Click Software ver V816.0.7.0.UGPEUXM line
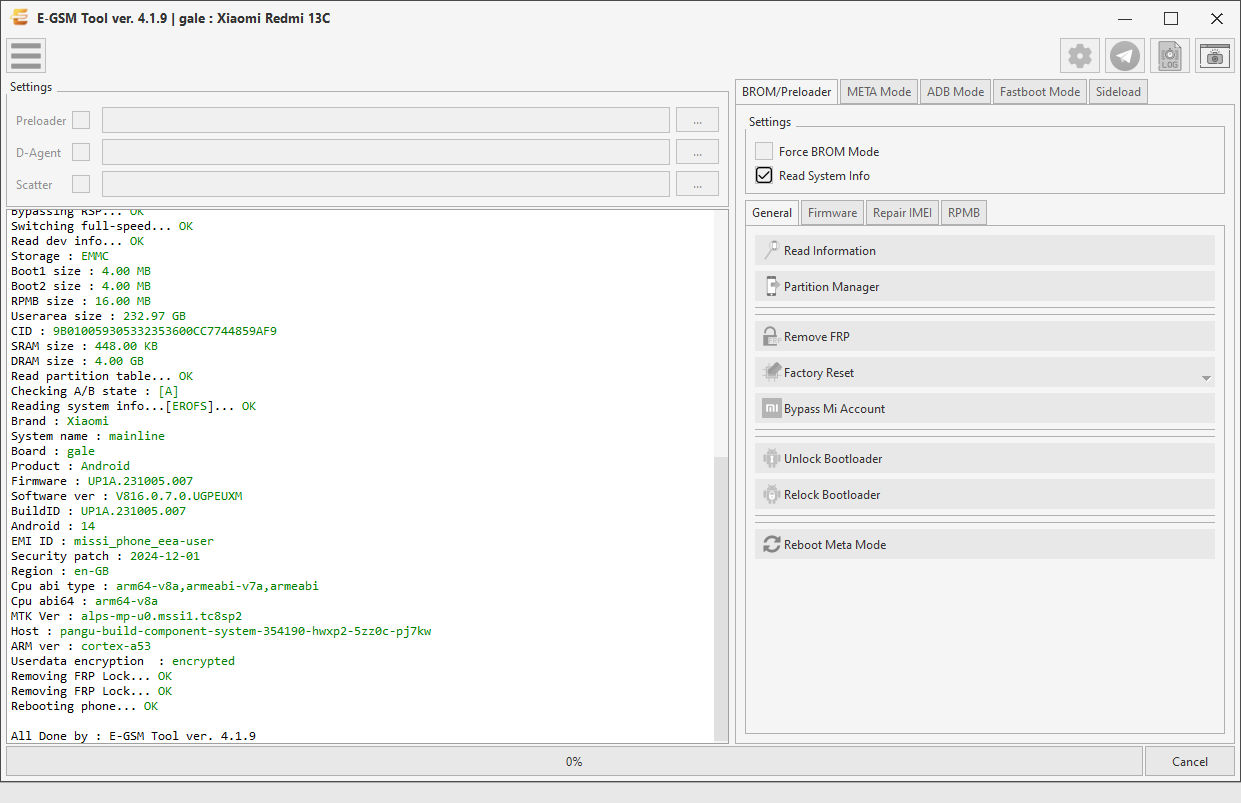The height and width of the screenshot is (803, 1241). click(x=127, y=496)
